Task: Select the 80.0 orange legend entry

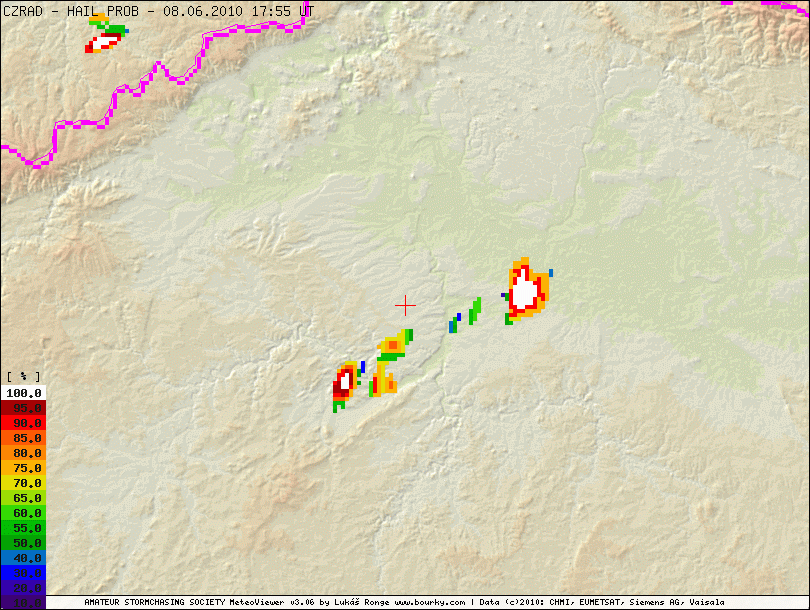Action: tap(23, 453)
